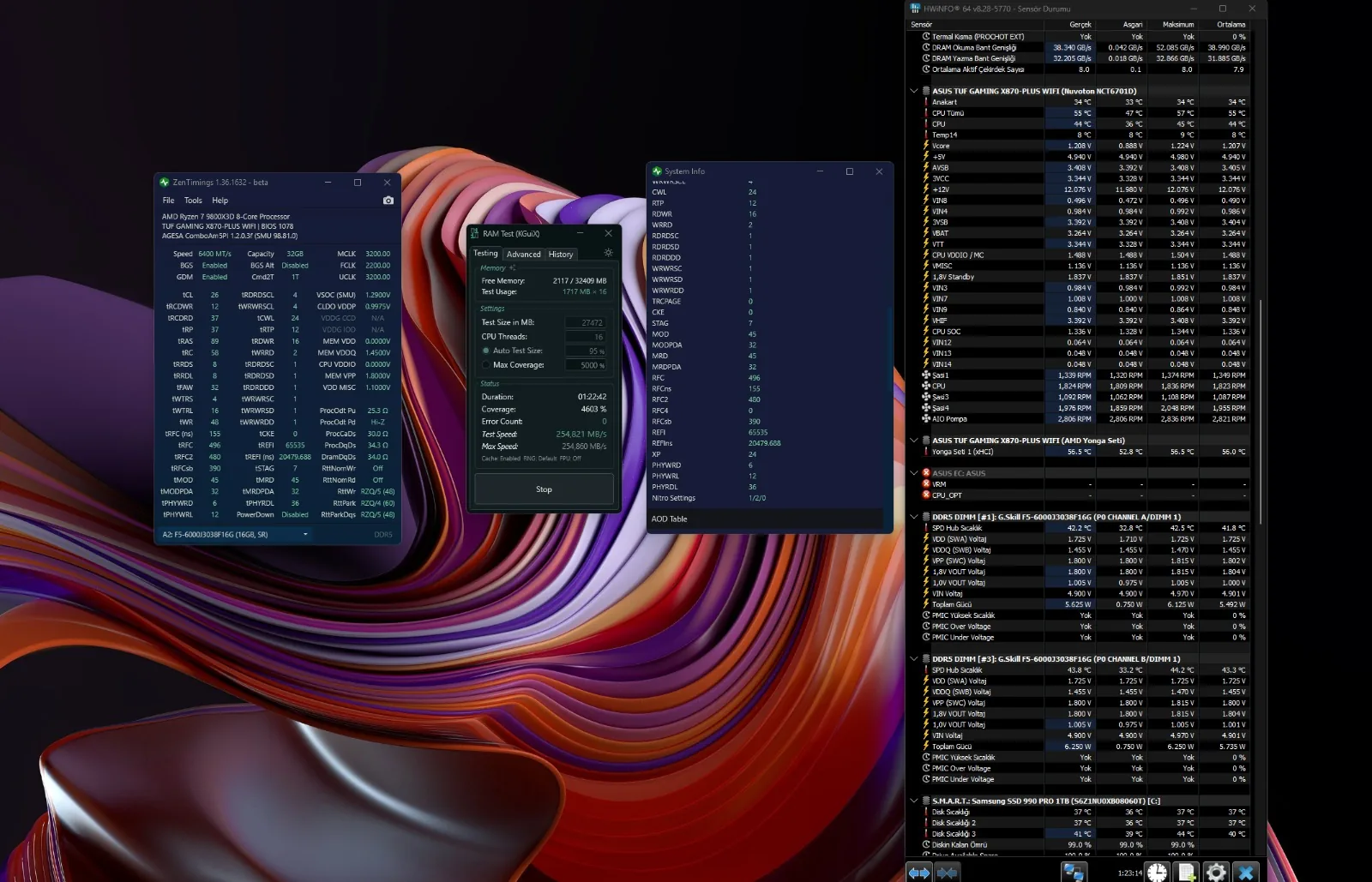Click the memory sparkle icon in RAM Test
Screen dimensions: 1372x882
tap(512, 268)
